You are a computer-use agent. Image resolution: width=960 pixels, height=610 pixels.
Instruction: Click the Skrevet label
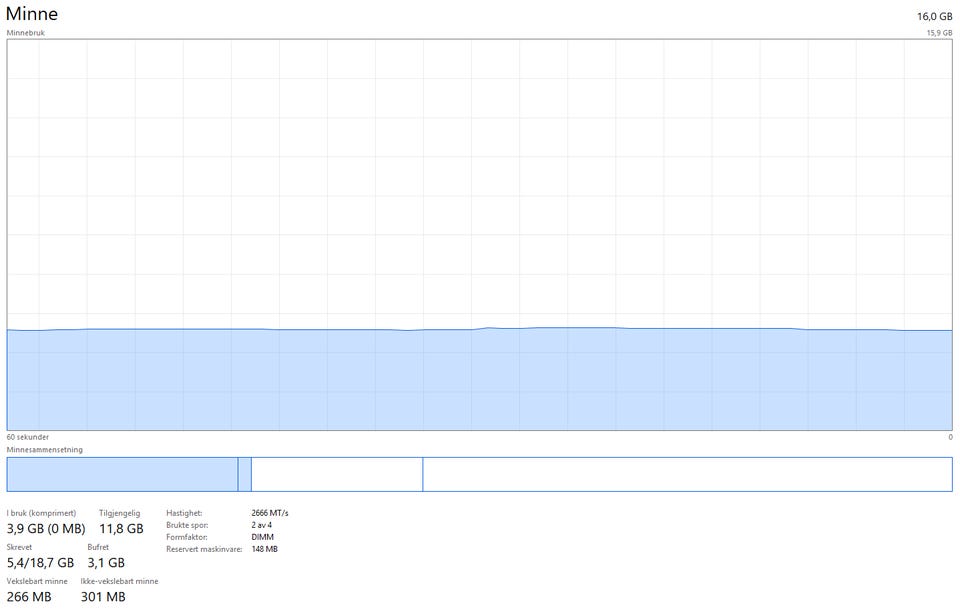click(19, 547)
